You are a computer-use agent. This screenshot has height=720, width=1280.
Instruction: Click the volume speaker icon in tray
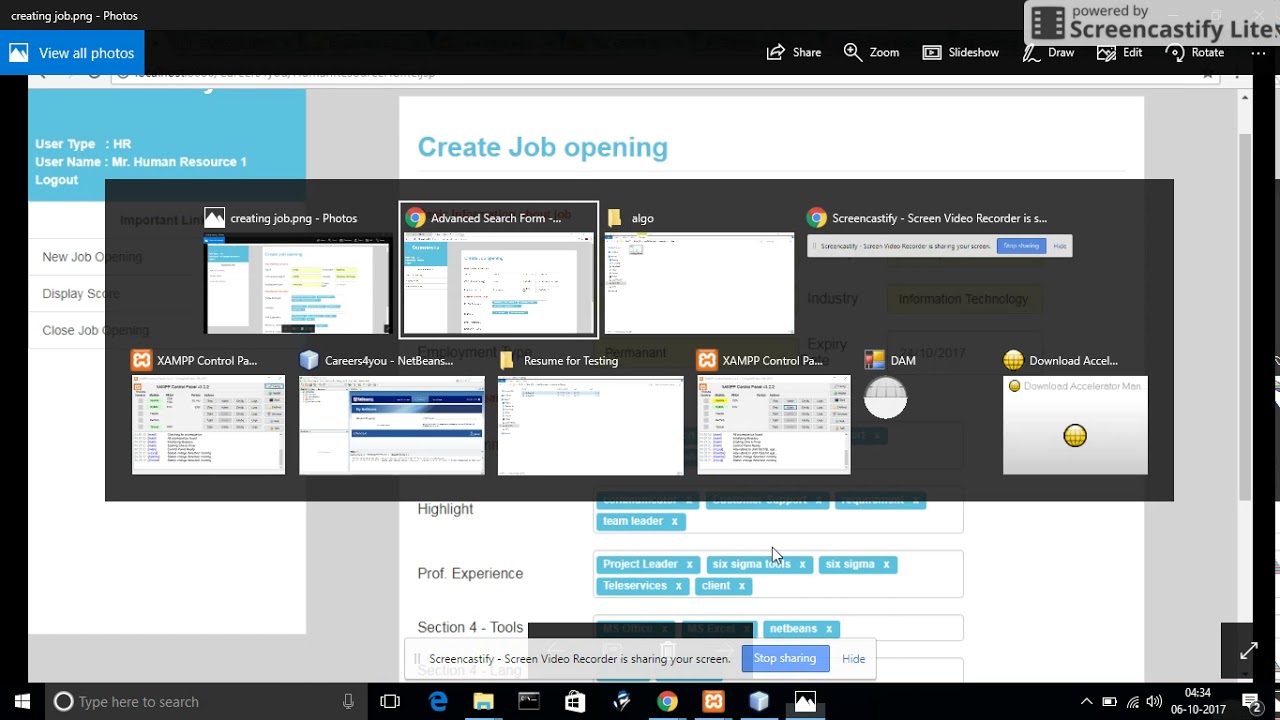tap(1155, 701)
